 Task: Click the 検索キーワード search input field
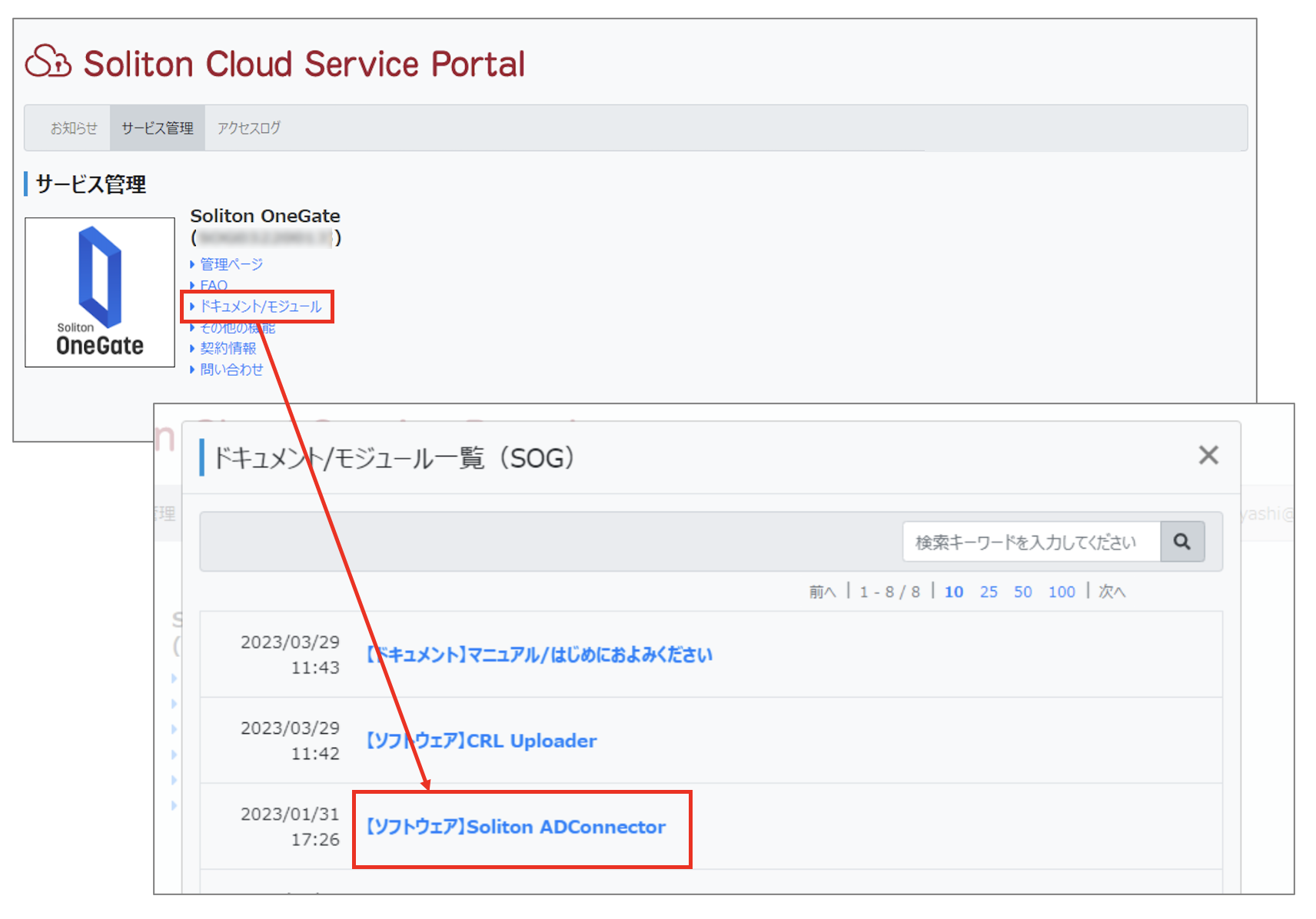(1032, 542)
